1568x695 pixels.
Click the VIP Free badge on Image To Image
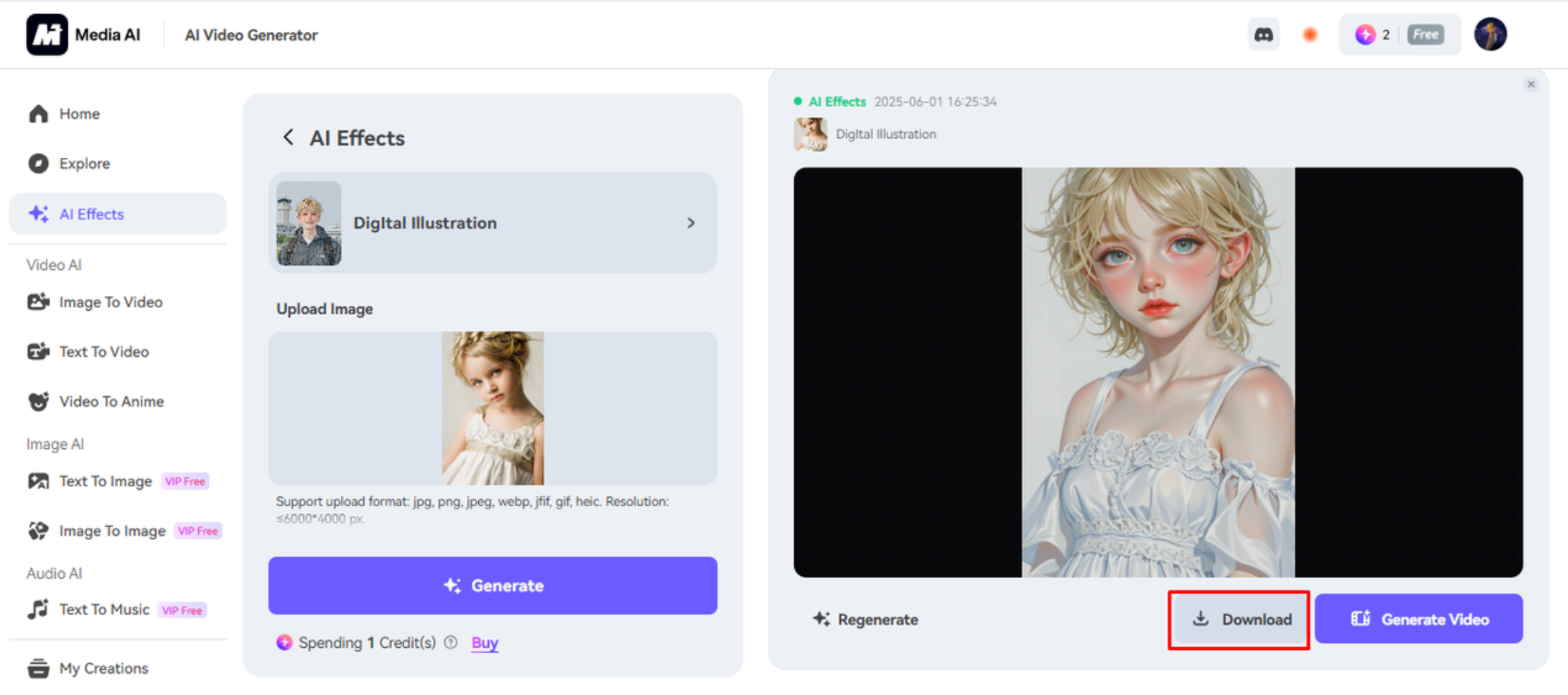[x=197, y=531]
